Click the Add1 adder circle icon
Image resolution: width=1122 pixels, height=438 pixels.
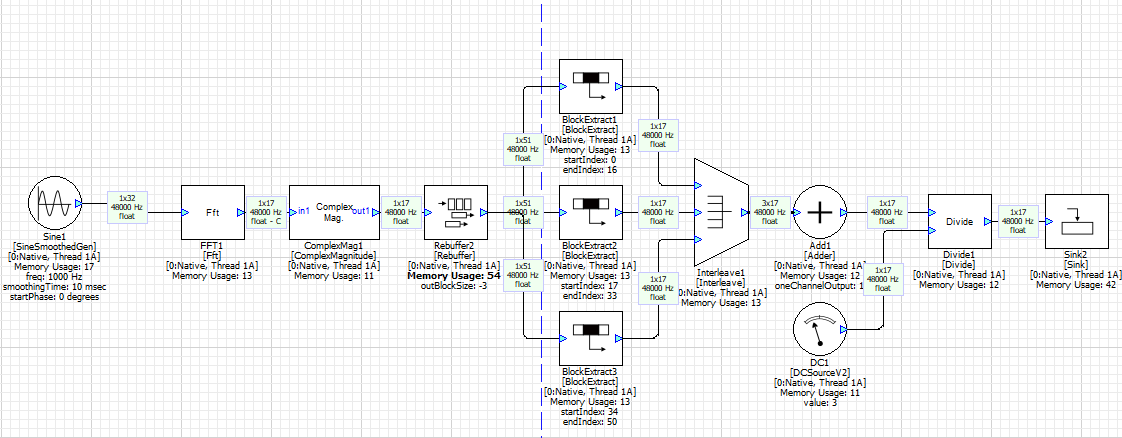tap(819, 213)
